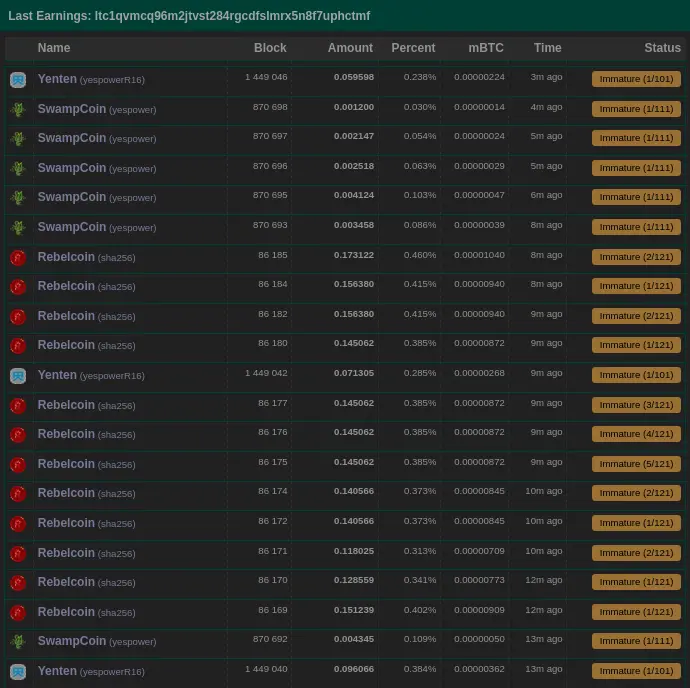The image size is (690, 688).
Task: Click the '4m ago' time cell
Action: 546,107
